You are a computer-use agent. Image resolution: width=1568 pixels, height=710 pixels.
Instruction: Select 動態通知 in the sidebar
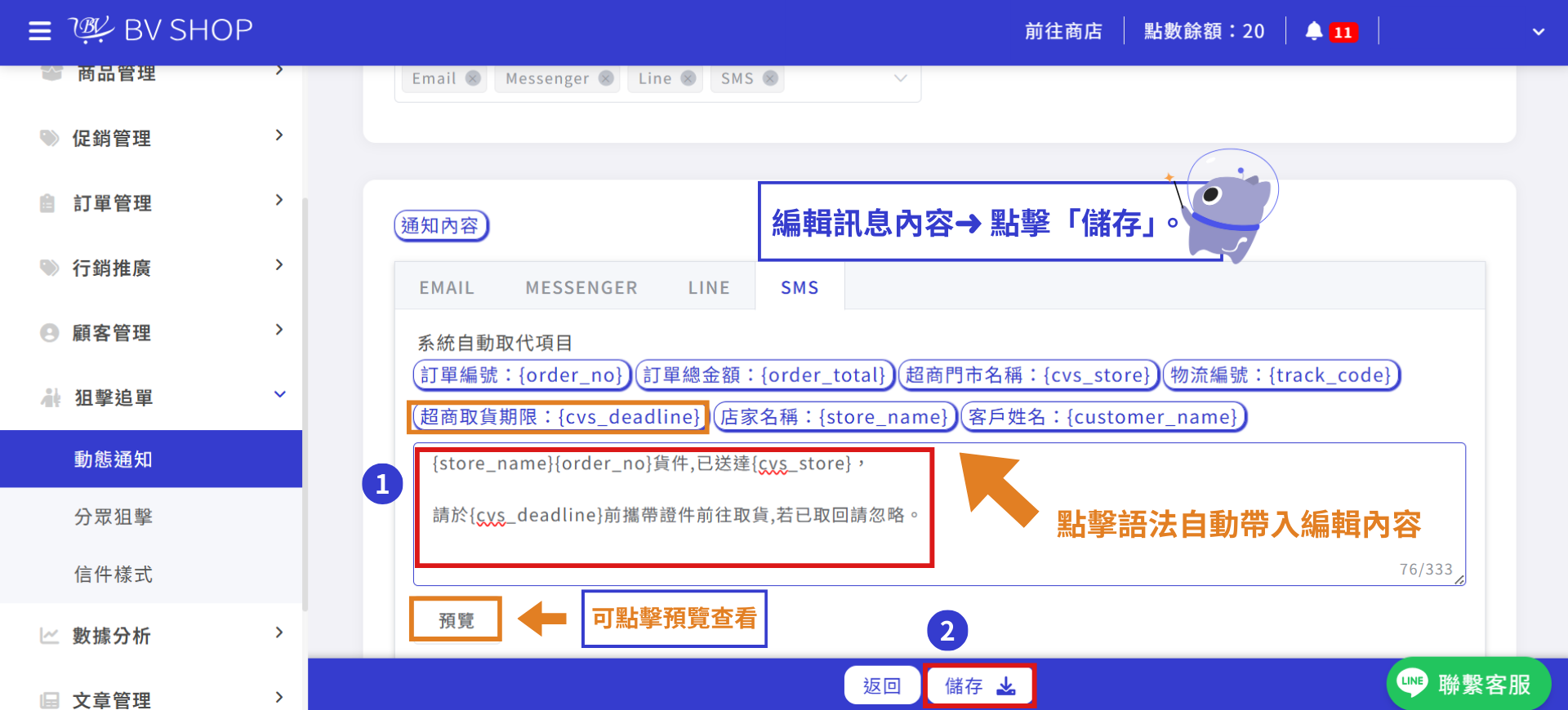pyautogui.click(x=151, y=459)
